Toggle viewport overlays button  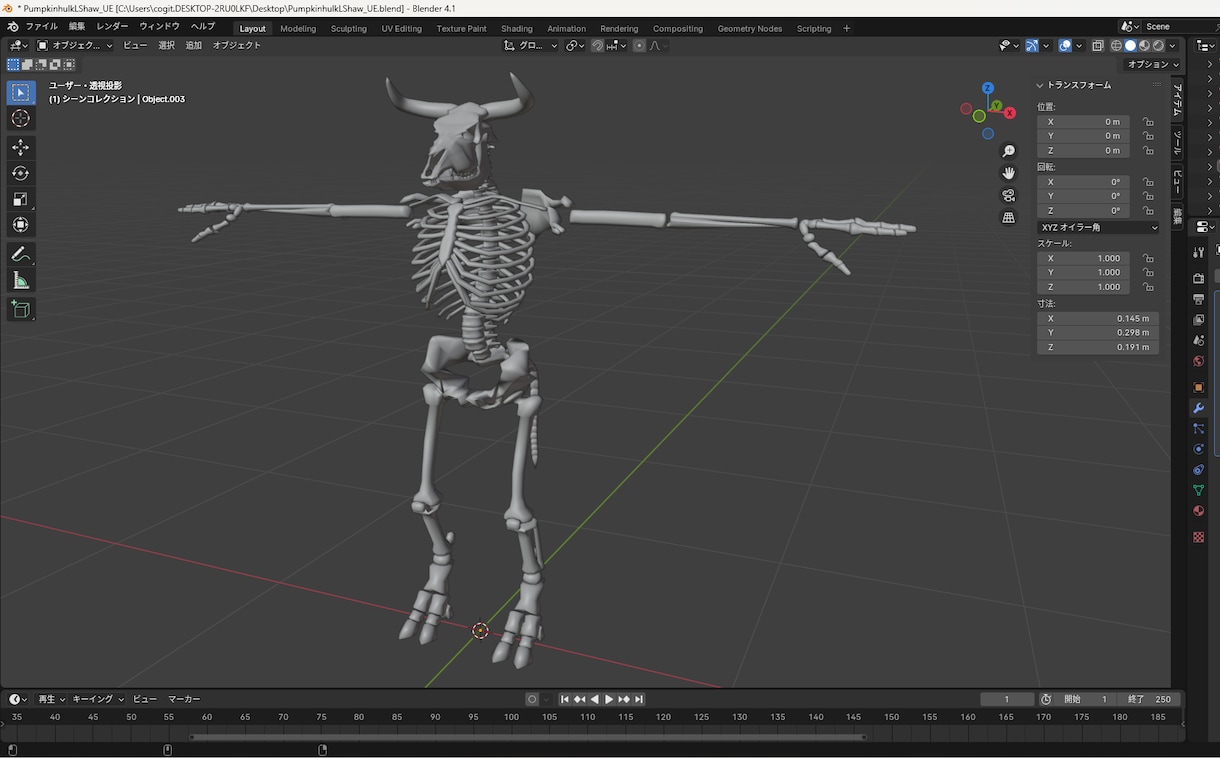pos(1065,46)
